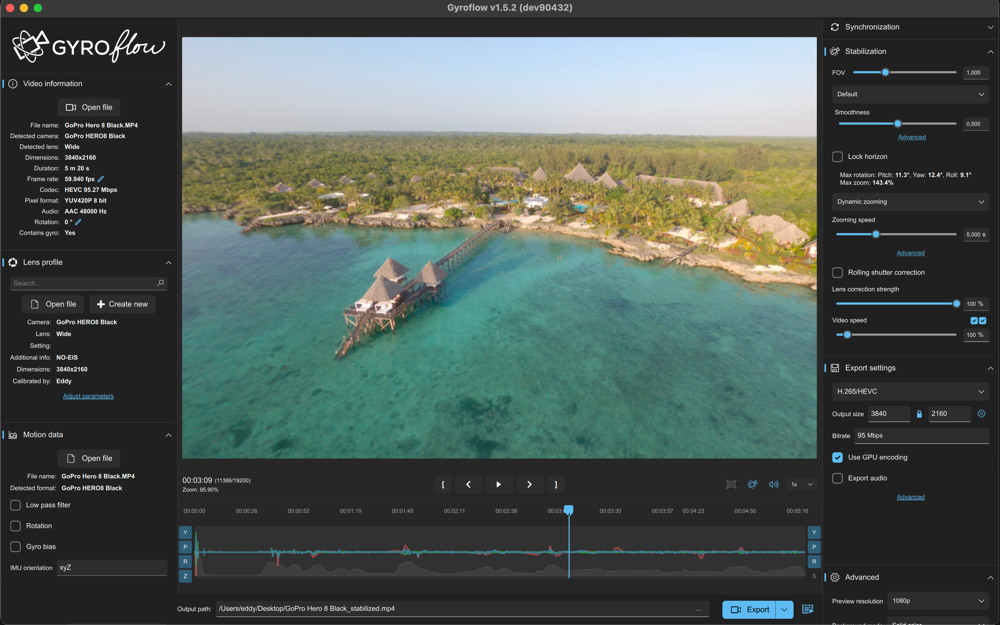Open the Dynamic zooming dropdown
Viewport: 1000px width, 625px height.
point(910,202)
